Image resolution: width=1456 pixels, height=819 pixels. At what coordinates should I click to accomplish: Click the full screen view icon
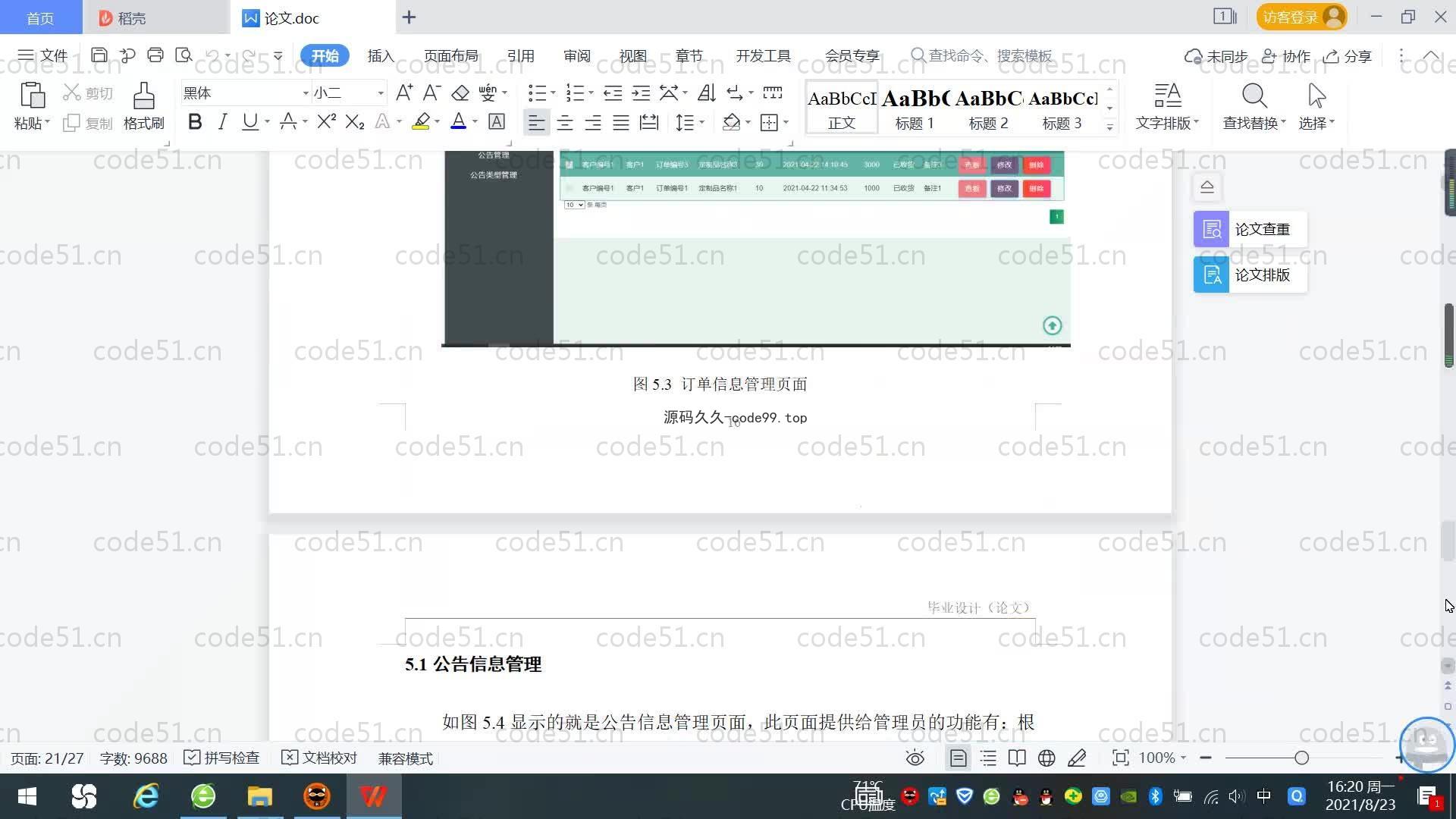point(1120,758)
